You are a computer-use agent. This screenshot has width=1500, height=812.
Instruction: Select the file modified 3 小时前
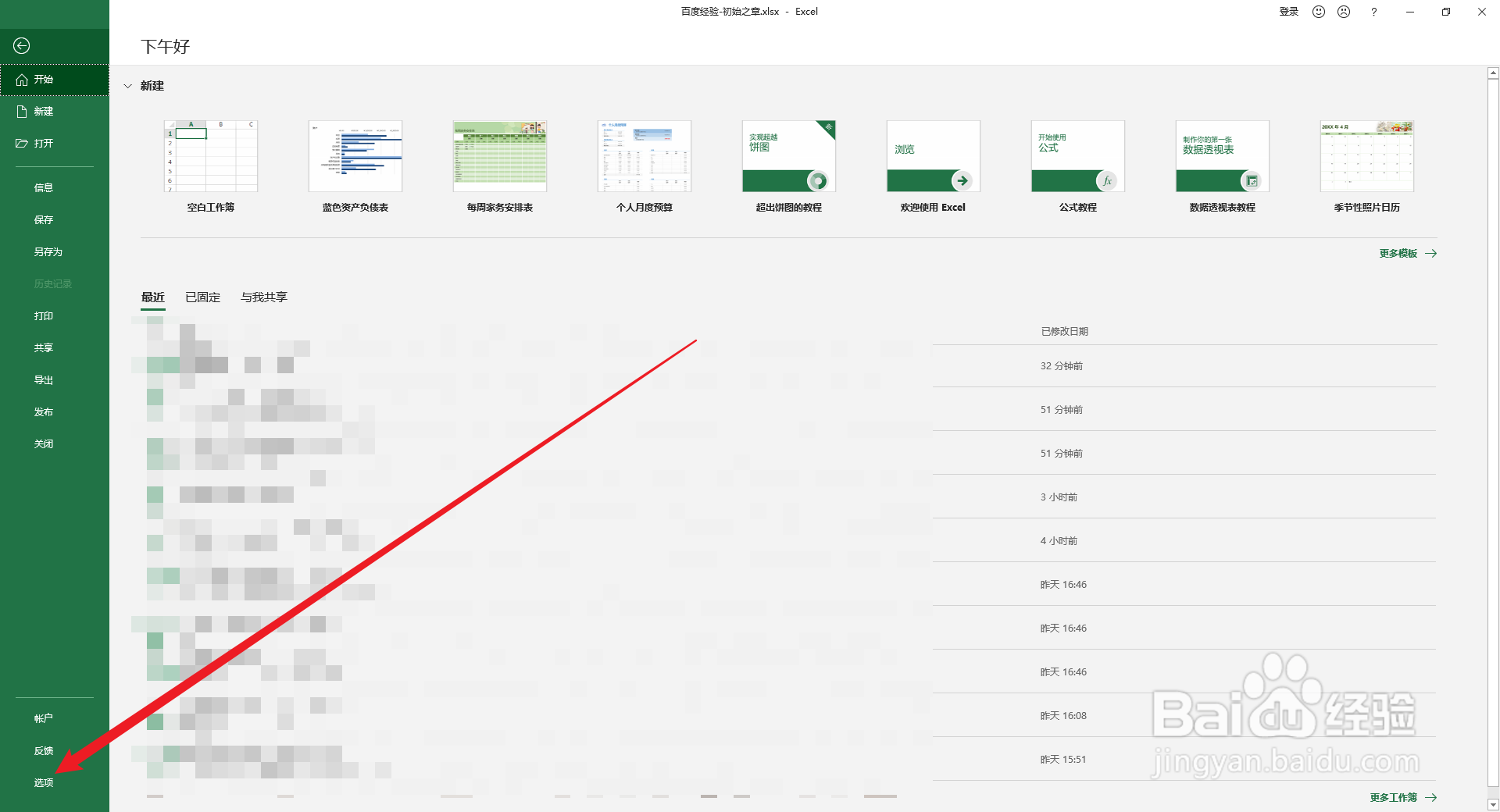tap(789, 497)
